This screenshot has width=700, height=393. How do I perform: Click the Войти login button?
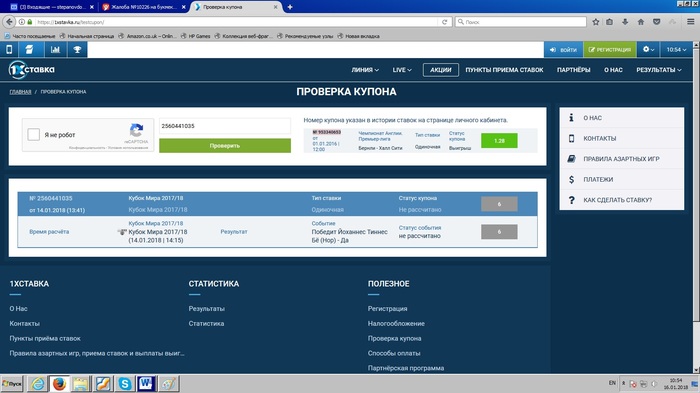pyautogui.click(x=563, y=50)
